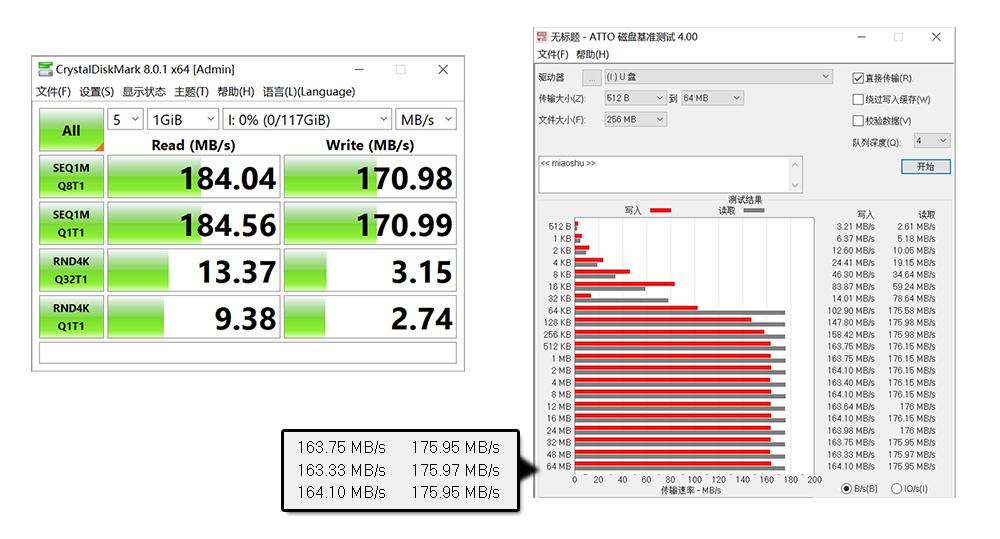Minimize the CrystalDiskMark window

(360, 69)
